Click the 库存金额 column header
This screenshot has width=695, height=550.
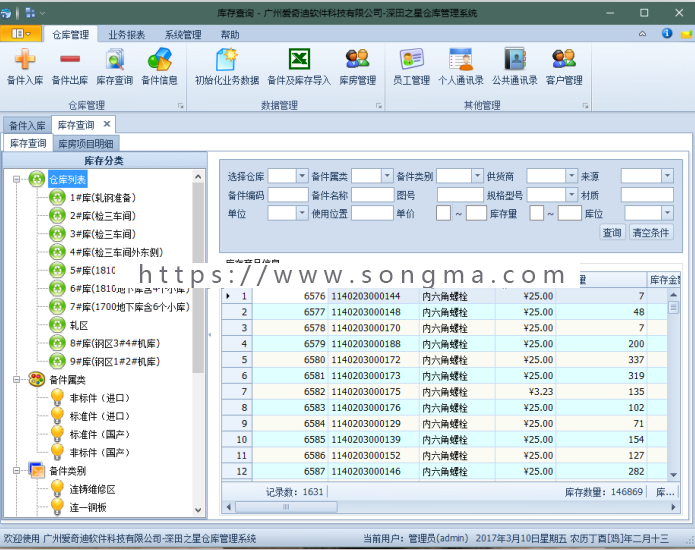[x=664, y=280]
